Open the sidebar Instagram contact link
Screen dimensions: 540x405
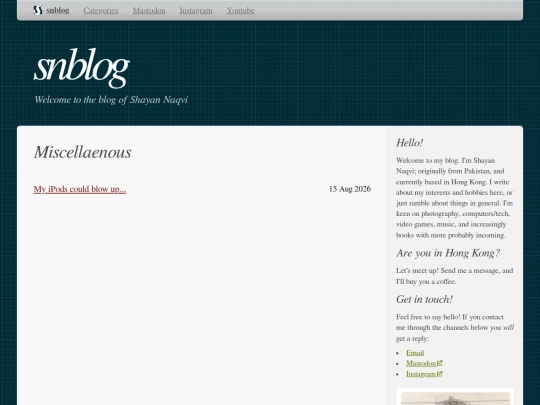coord(421,374)
